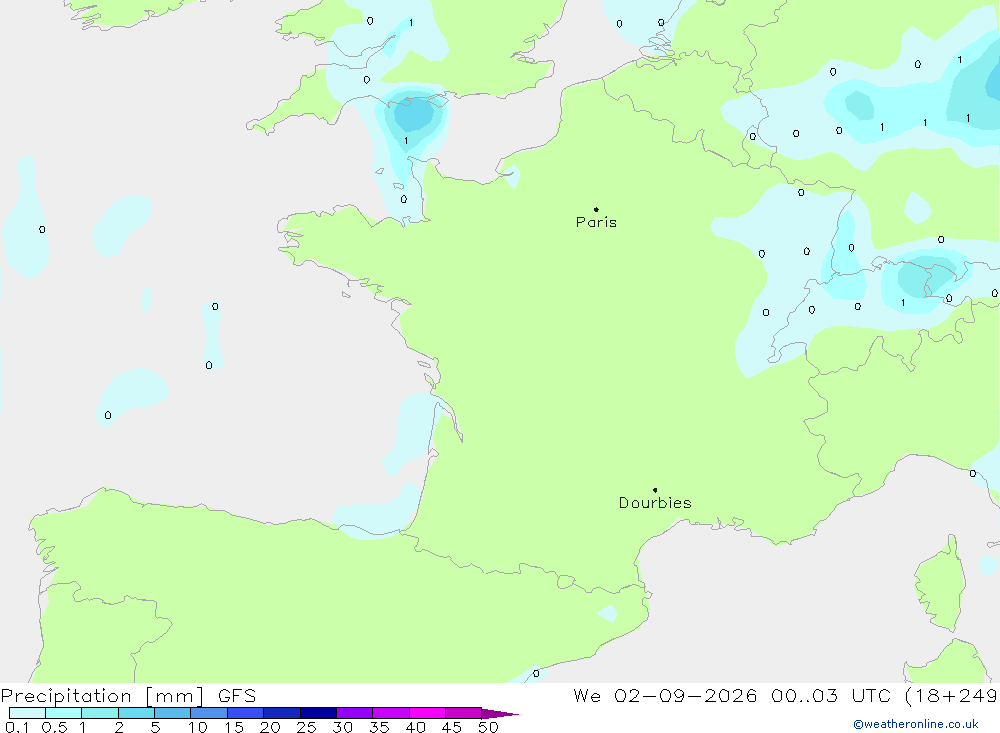The image size is (1000, 733).
Task: Click the 'GFS' model label
Action: pyautogui.click(x=237, y=696)
